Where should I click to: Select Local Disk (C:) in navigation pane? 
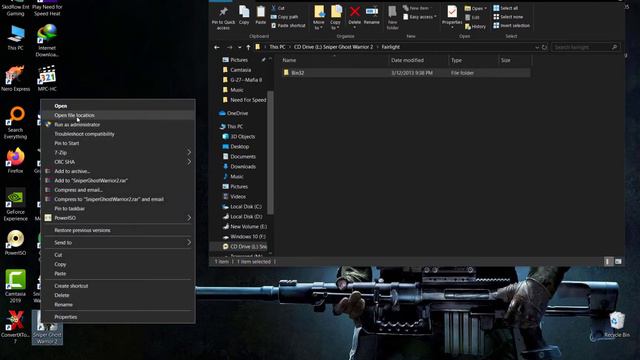click(246, 207)
